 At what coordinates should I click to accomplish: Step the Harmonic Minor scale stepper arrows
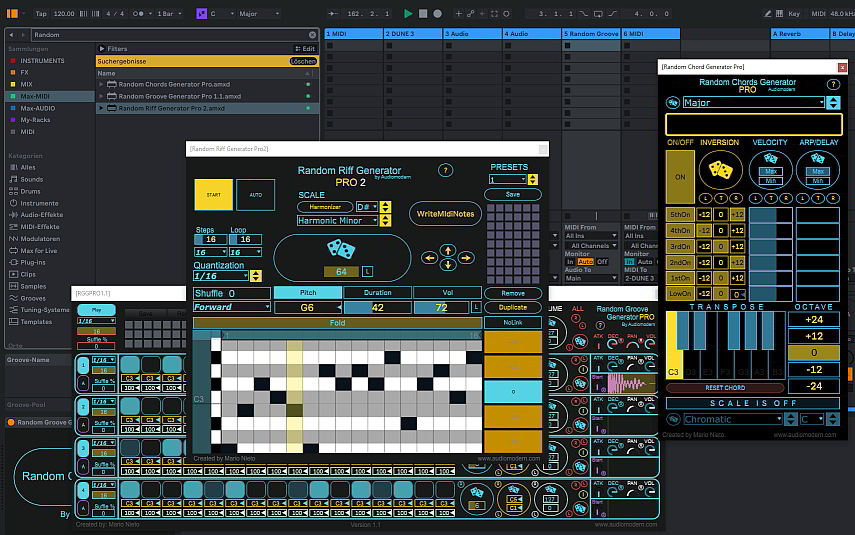coord(386,221)
